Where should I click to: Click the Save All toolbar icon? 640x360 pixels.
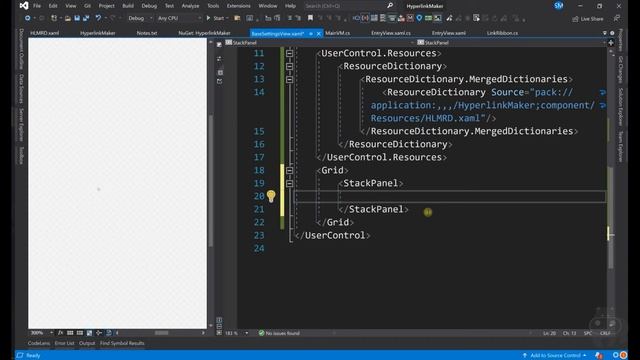tap(86, 18)
